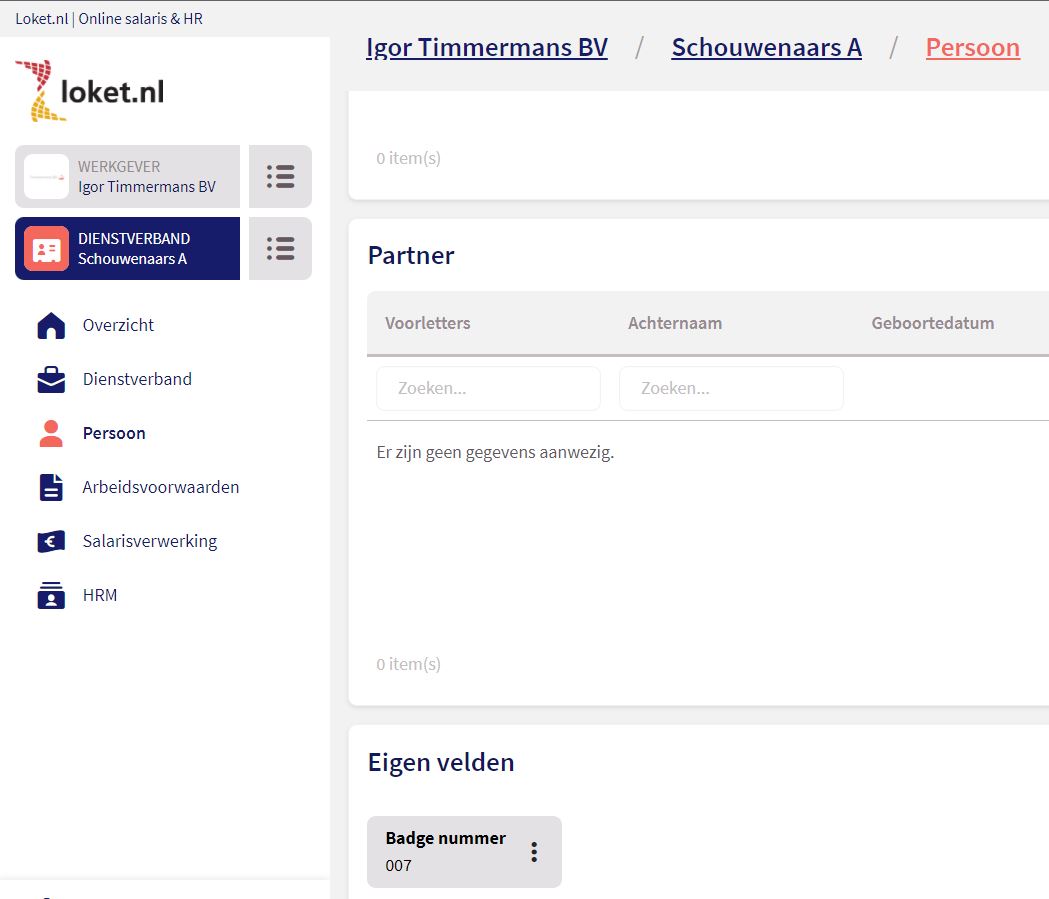Open the employer list menu button
The height and width of the screenshot is (899, 1049).
(280, 177)
